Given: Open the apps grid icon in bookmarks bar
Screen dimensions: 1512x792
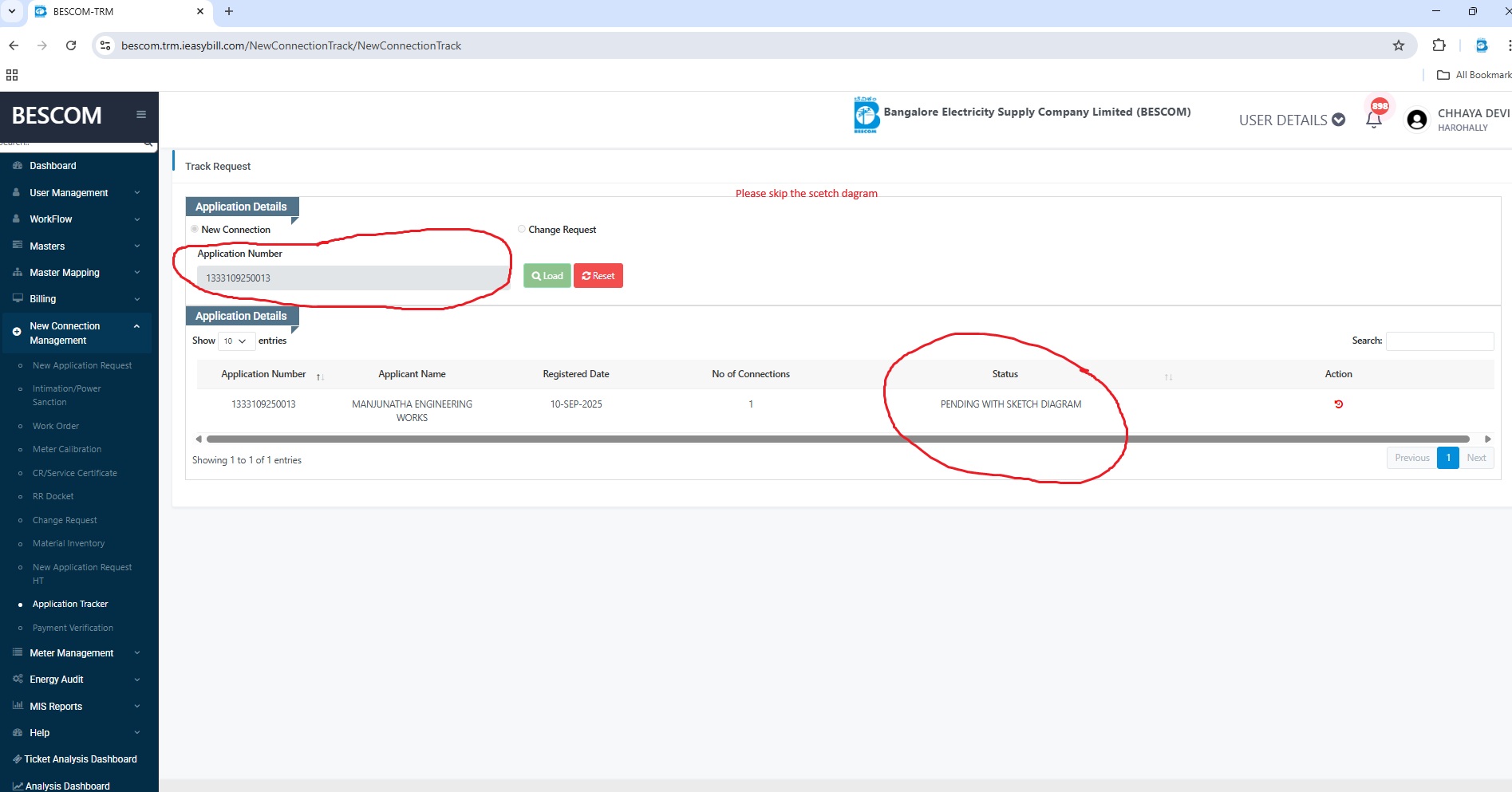Looking at the screenshot, I should (12, 75).
